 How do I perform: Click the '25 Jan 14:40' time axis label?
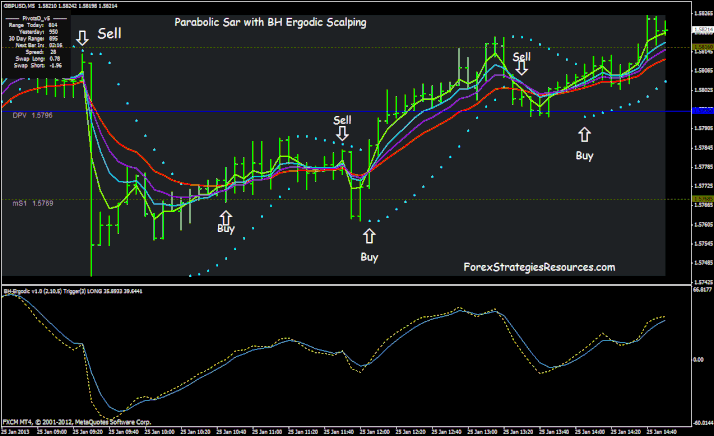[662, 431]
